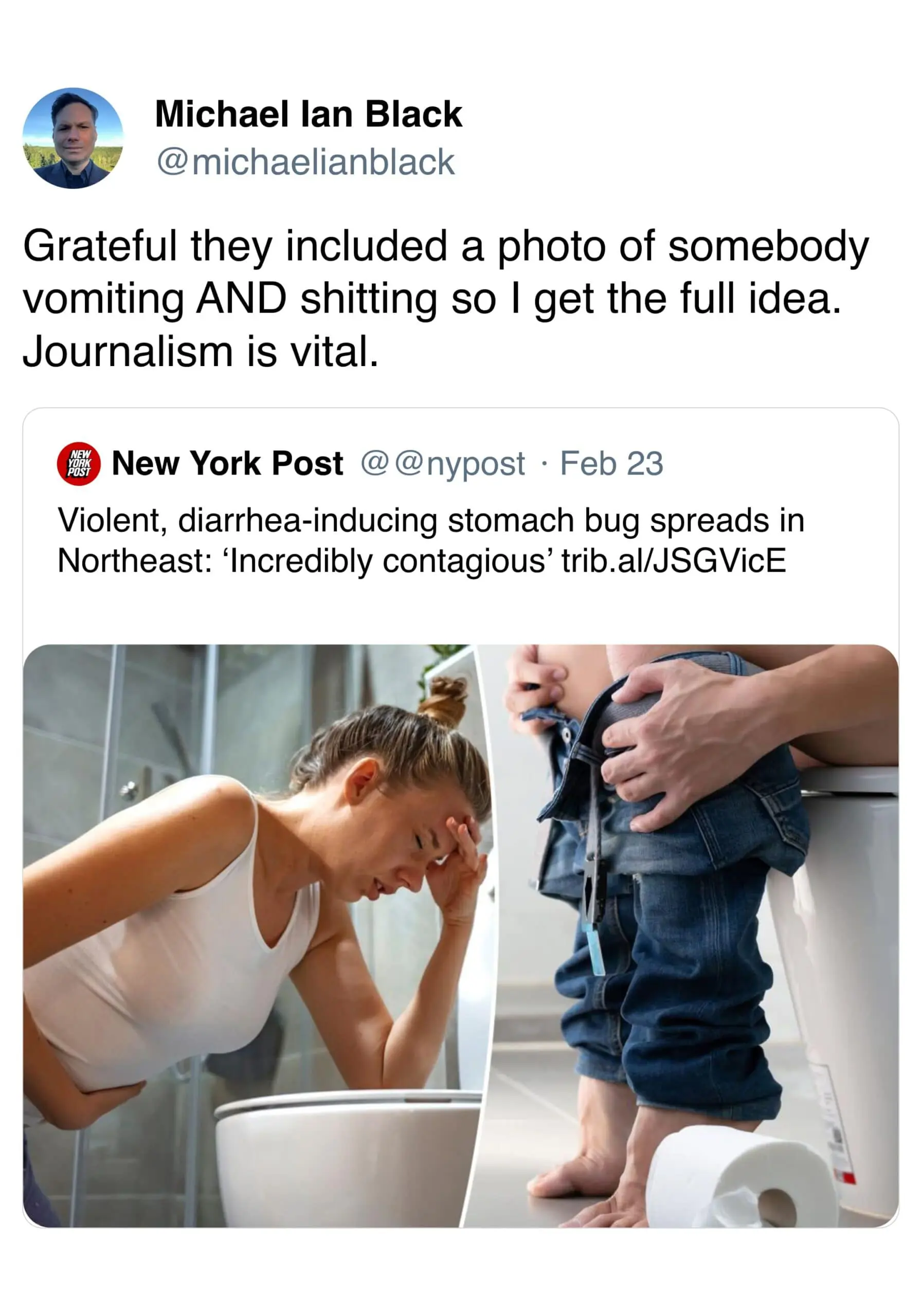Image resolution: width=921 pixels, height=1316 pixels.
Task: Open the @michaelianblack handle
Action: tap(305, 162)
